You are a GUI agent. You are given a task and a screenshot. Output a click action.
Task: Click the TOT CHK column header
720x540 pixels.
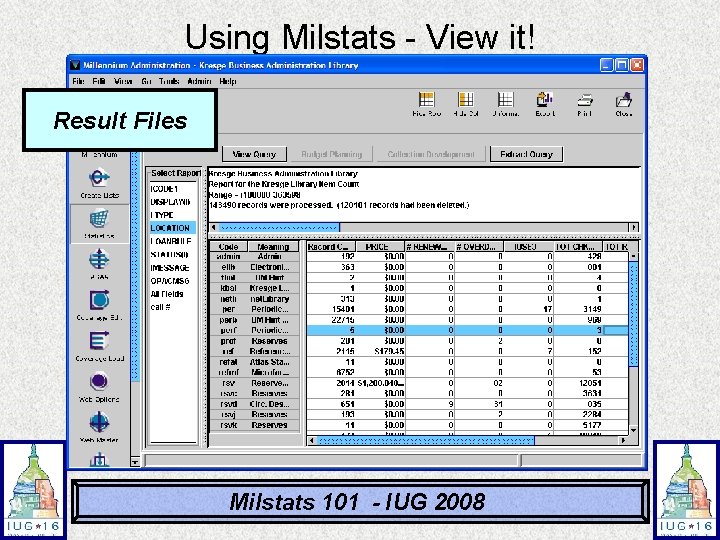578,247
